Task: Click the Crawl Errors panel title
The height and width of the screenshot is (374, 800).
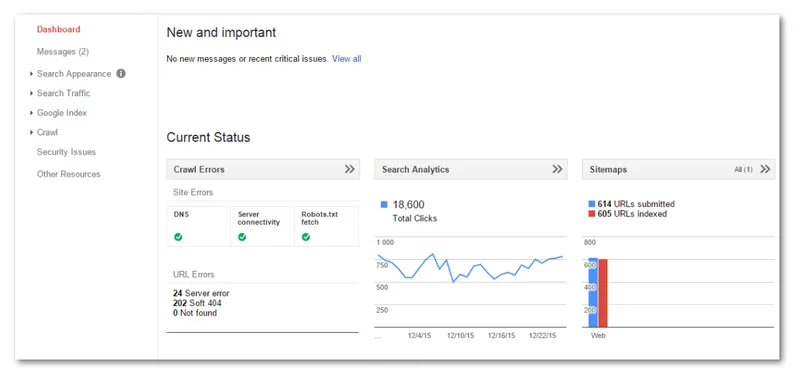Action: click(199, 169)
